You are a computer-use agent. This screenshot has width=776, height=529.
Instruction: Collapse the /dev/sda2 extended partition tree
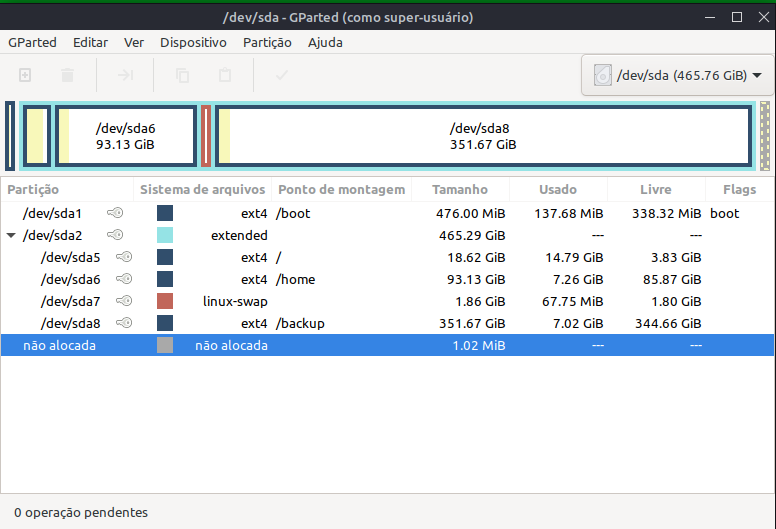point(11,236)
